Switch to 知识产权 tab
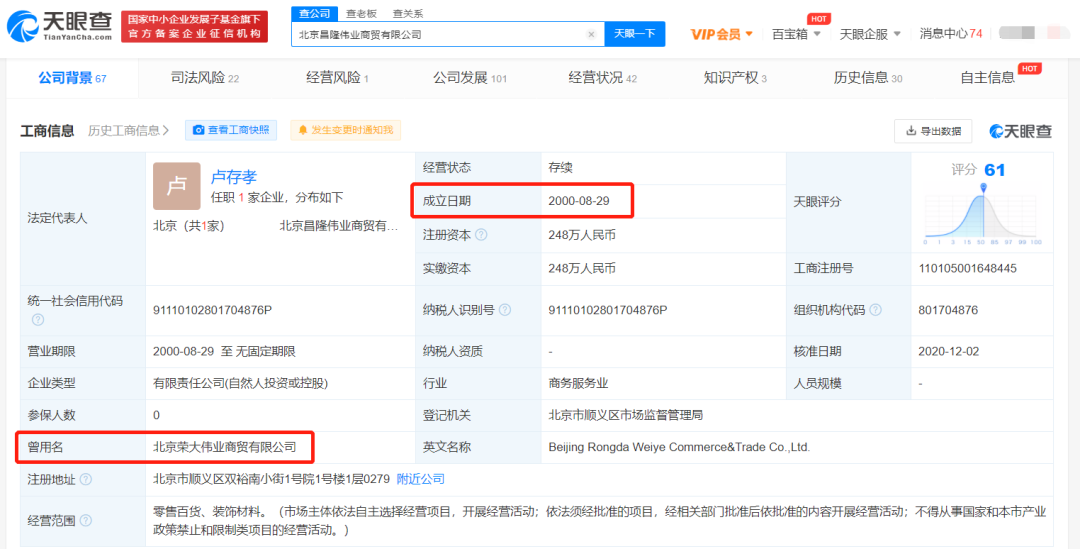The width and height of the screenshot is (1080, 549). click(x=735, y=78)
